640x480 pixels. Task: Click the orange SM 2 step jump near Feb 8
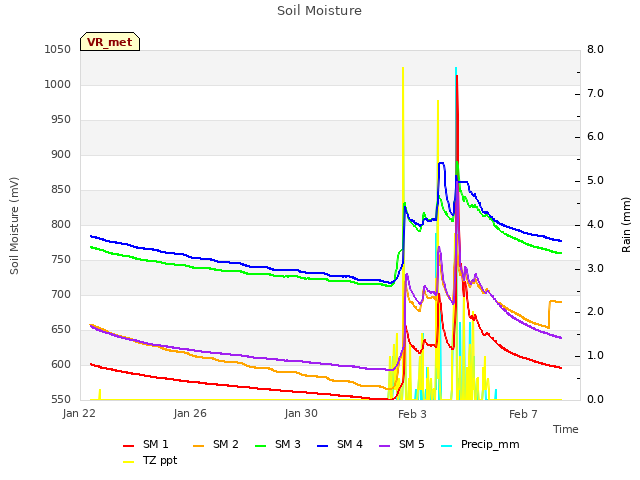(x=549, y=314)
